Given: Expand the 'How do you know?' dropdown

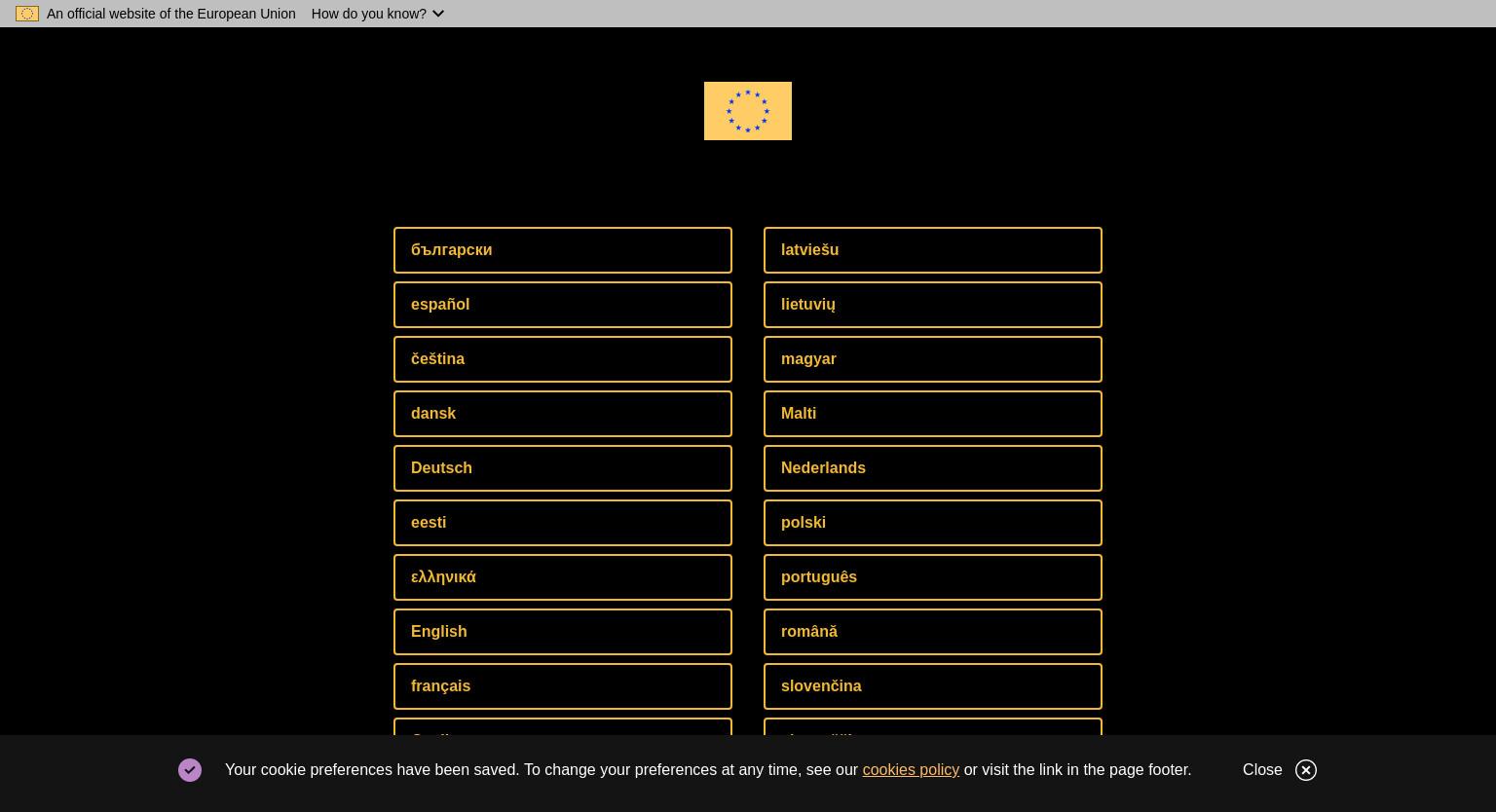Looking at the screenshot, I should click(378, 14).
